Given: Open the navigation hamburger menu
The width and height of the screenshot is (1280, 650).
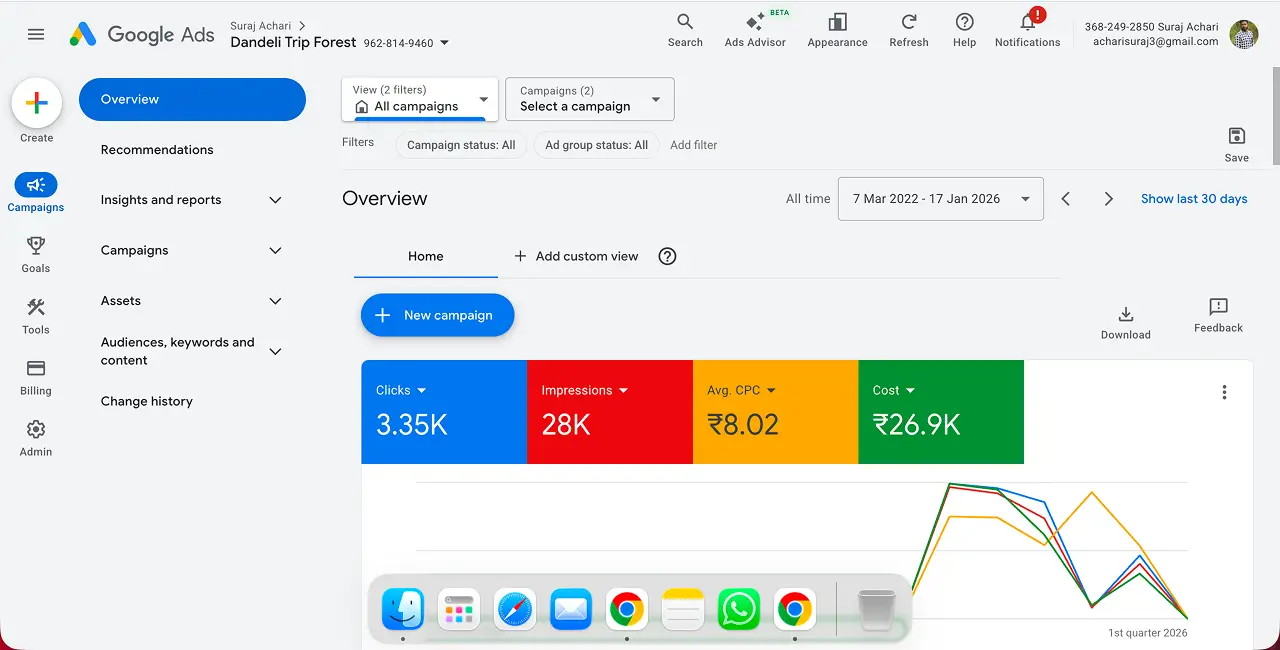Looking at the screenshot, I should coord(36,33).
